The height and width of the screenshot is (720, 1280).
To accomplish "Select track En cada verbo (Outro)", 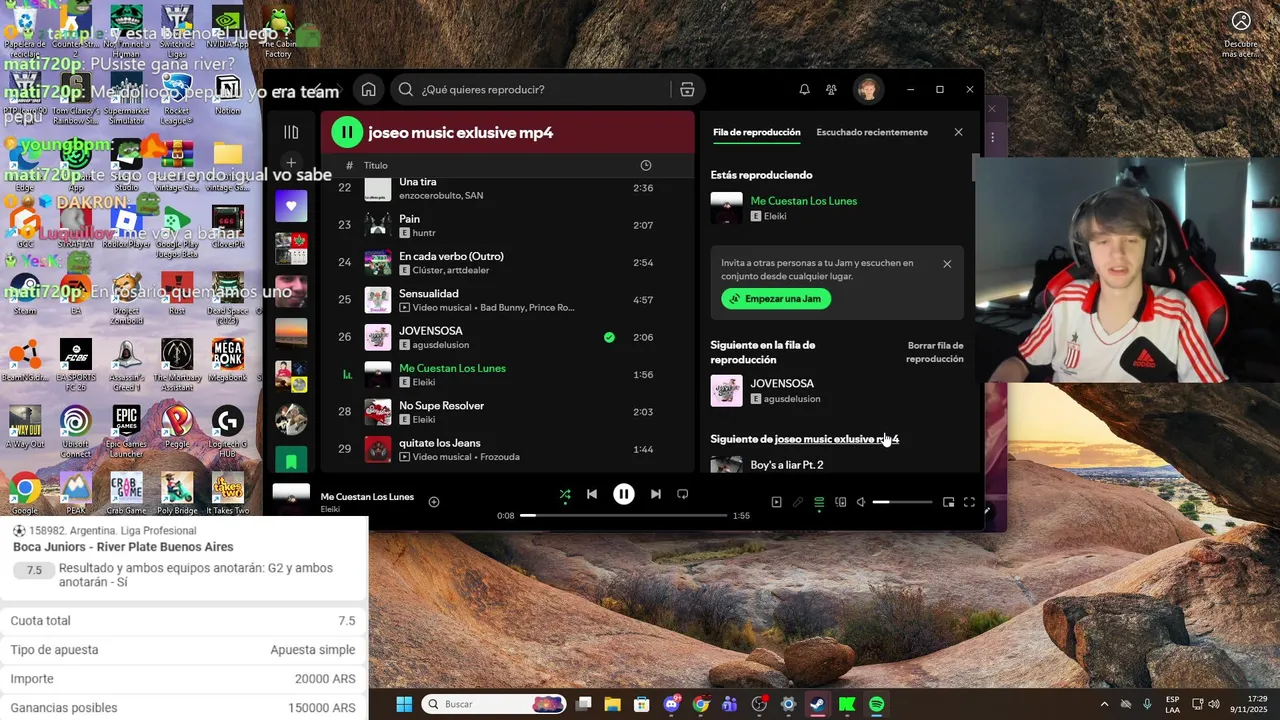I will tap(510, 263).
